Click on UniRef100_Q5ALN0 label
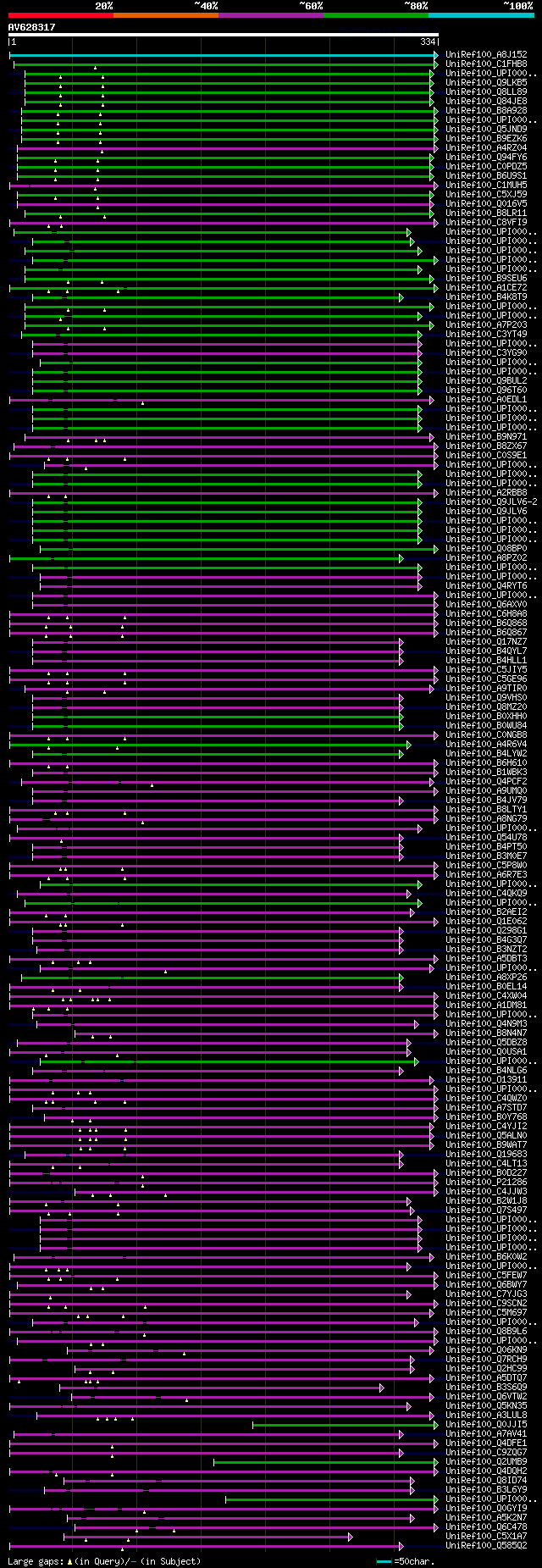 486,1135
